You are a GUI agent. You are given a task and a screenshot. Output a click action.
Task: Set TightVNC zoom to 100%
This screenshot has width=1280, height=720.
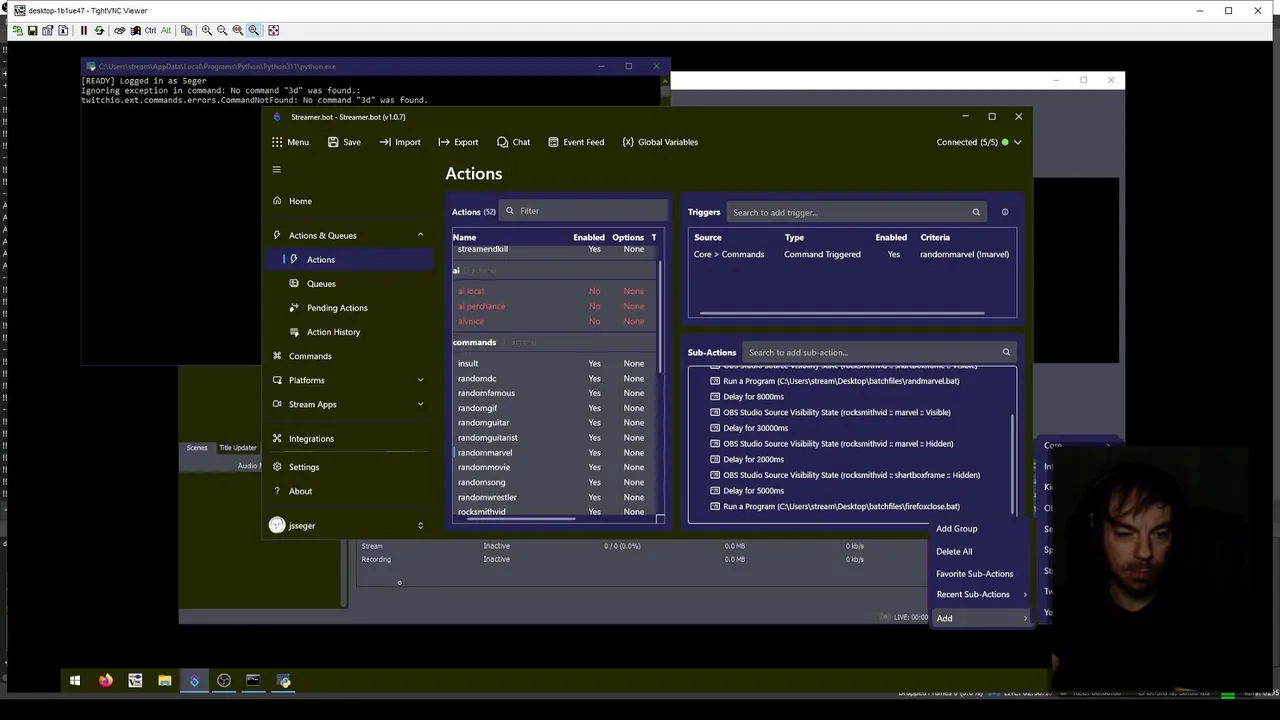pyautogui.click(x=237, y=31)
